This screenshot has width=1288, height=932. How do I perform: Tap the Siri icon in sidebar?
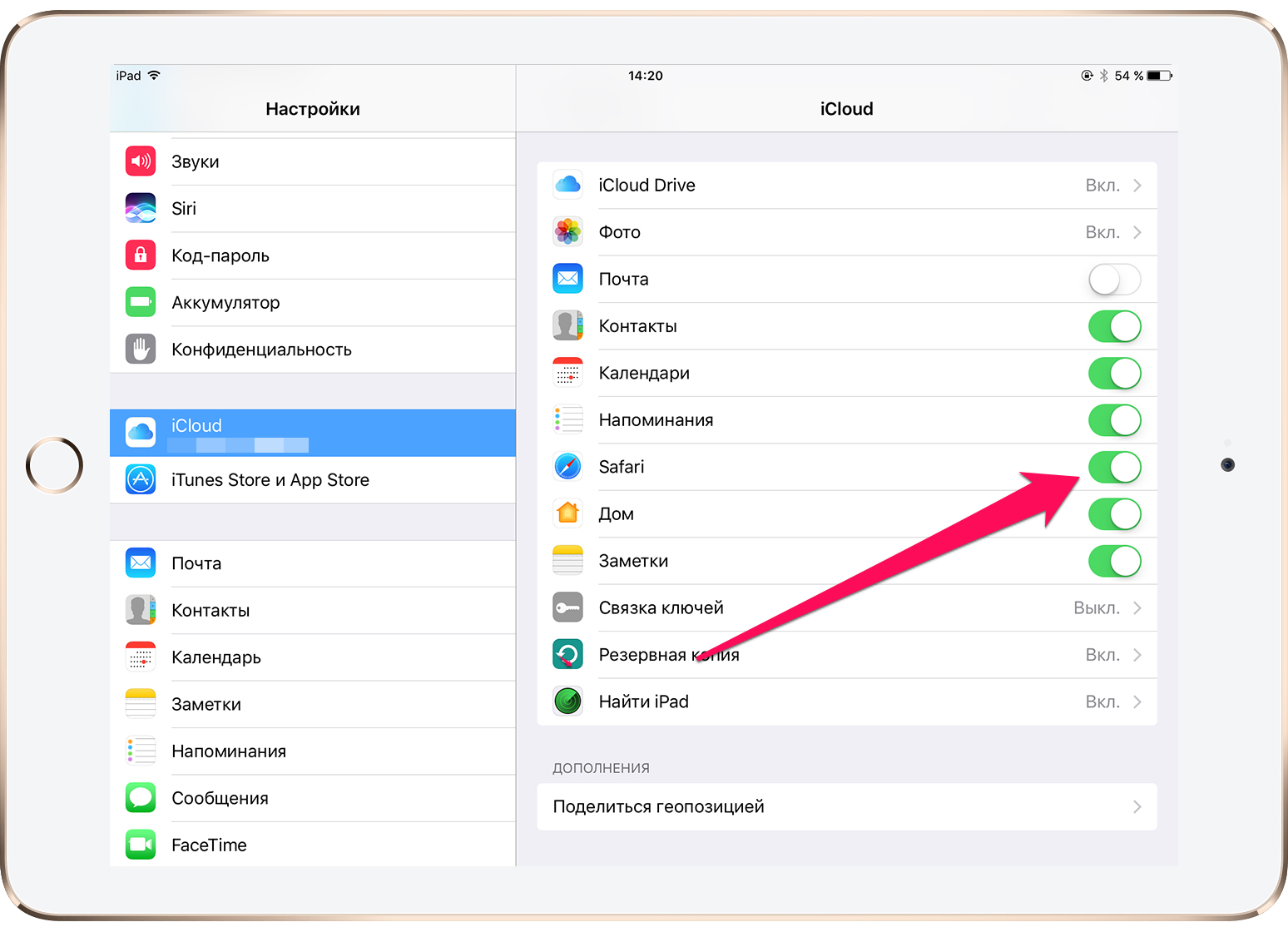pyautogui.click(x=141, y=208)
